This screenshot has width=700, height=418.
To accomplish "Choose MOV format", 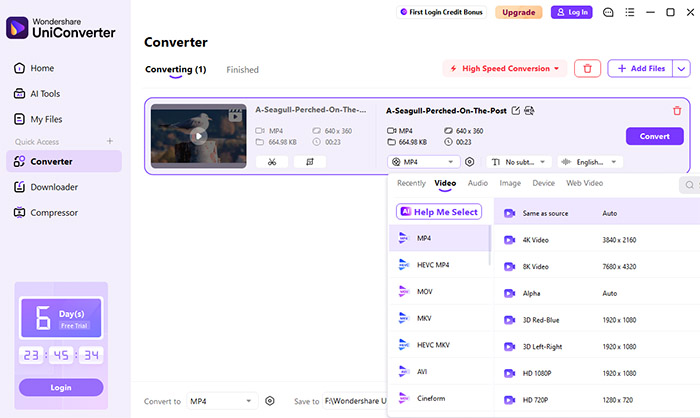I will (x=440, y=292).
